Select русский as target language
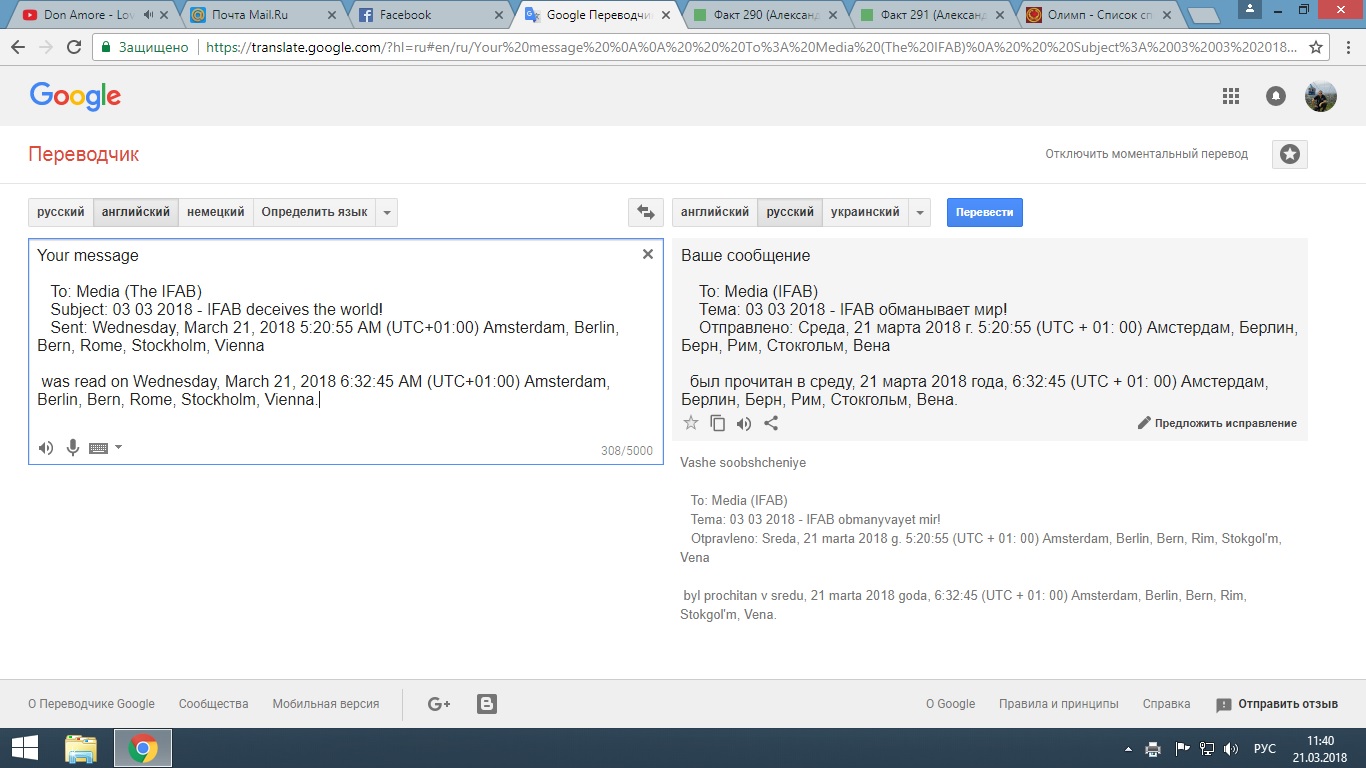 790,212
